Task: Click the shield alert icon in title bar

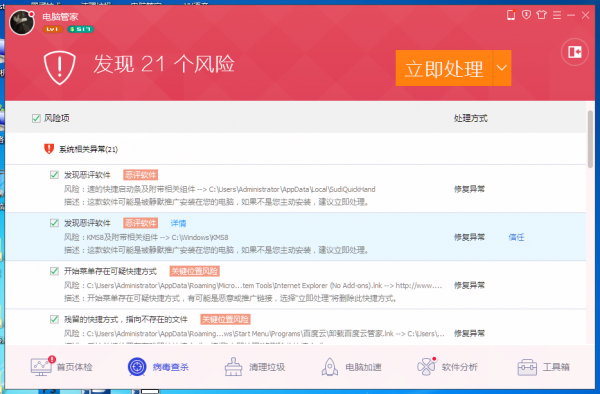Action: coord(527,15)
